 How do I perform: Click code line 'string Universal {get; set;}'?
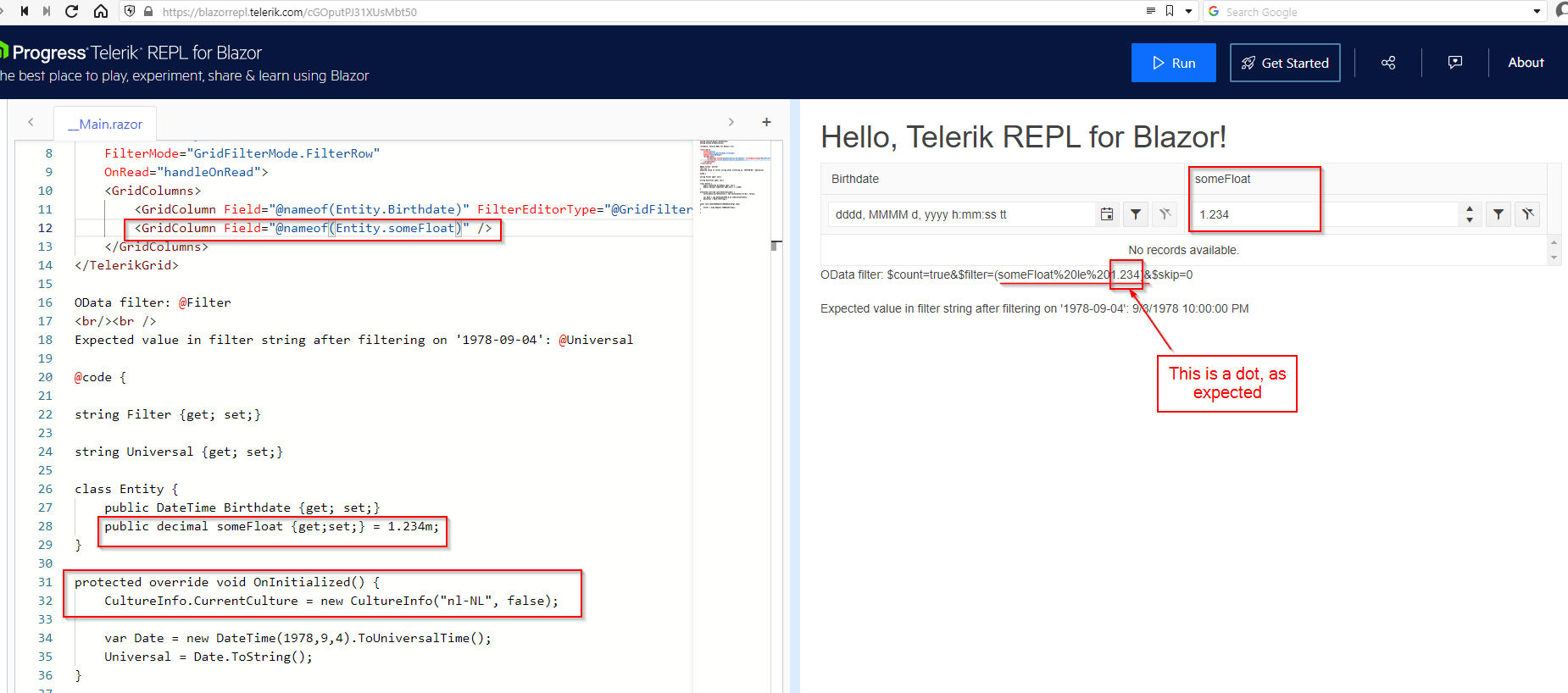click(x=179, y=452)
